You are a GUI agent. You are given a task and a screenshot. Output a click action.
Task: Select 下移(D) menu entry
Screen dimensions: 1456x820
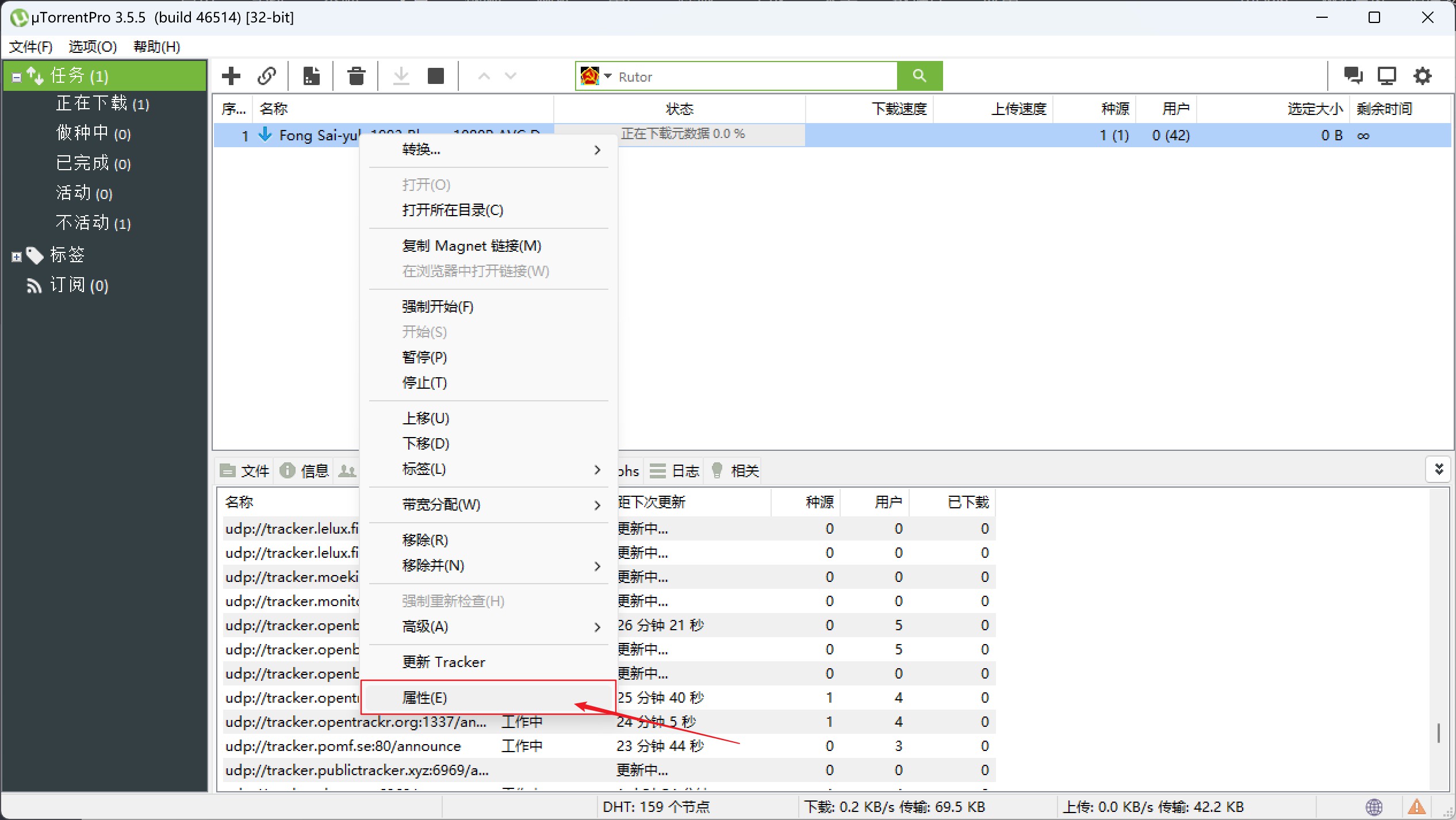point(488,443)
